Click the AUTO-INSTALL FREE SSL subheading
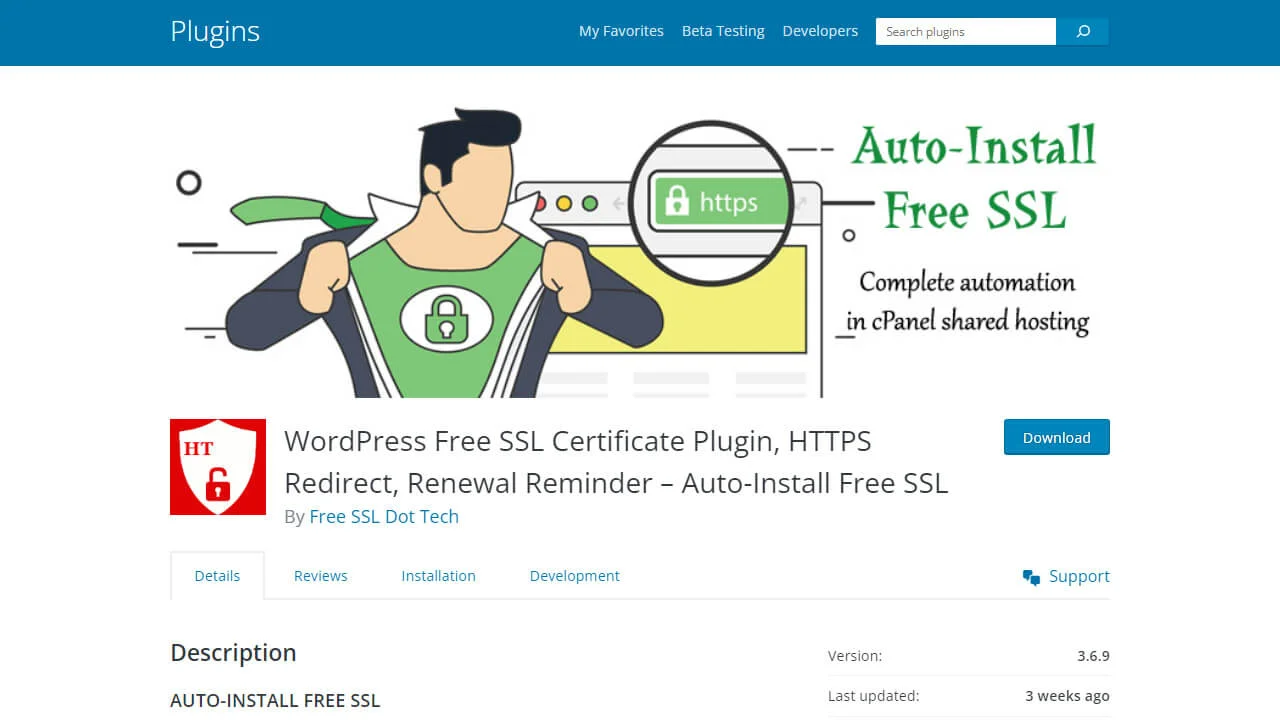The width and height of the screenshot is (1280, 720). [x=275, y=700]
